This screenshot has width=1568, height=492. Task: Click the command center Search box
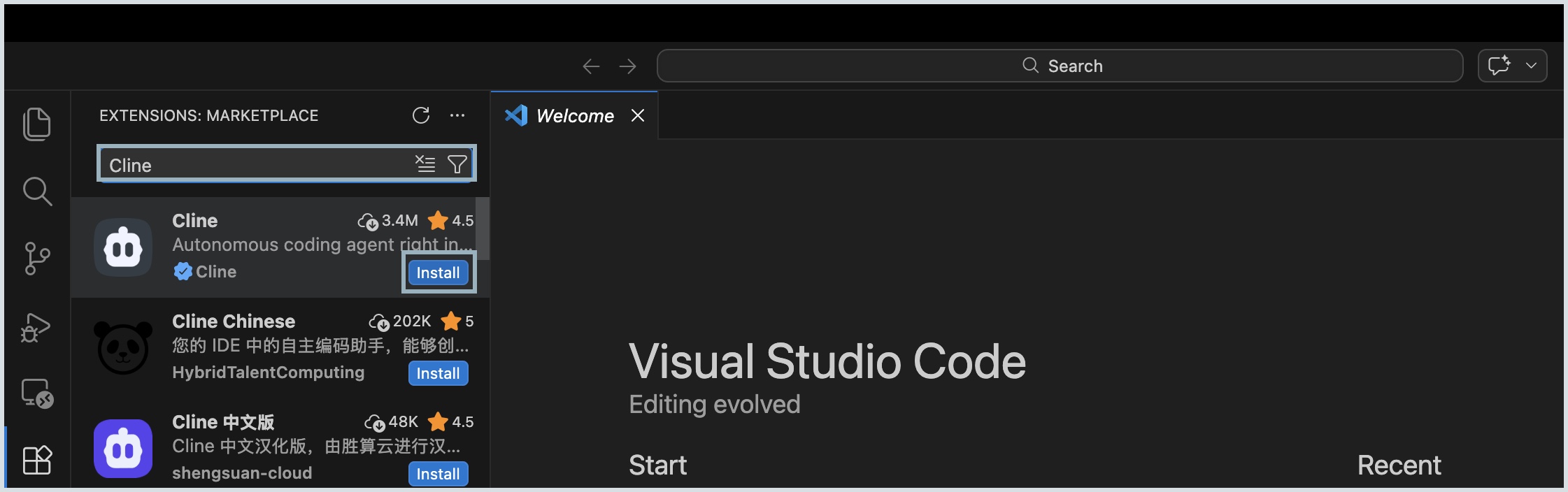tap(1060, 66)
